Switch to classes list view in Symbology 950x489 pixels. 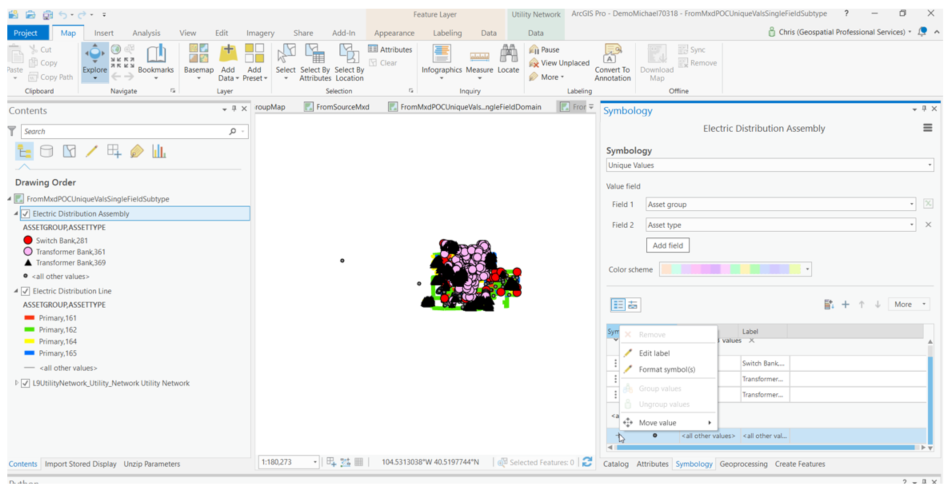[x=618, y=305]
